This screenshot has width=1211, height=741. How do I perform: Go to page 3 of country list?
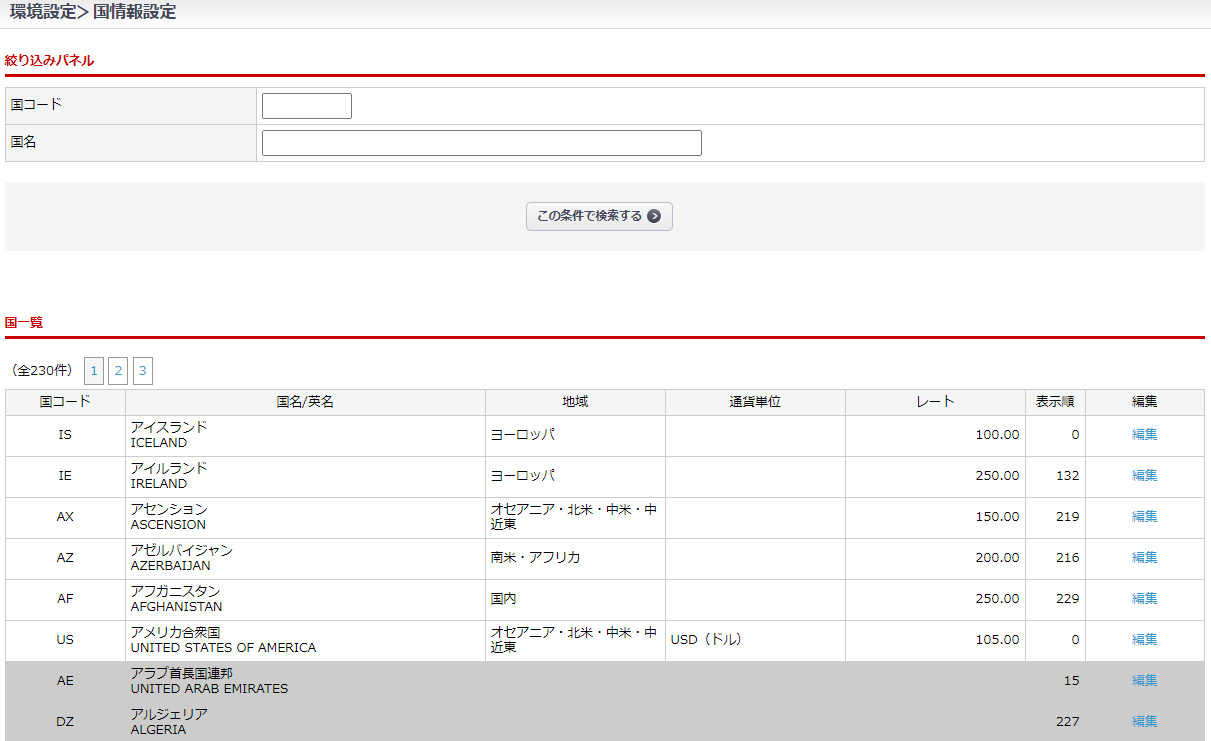(x=143, y=371)
